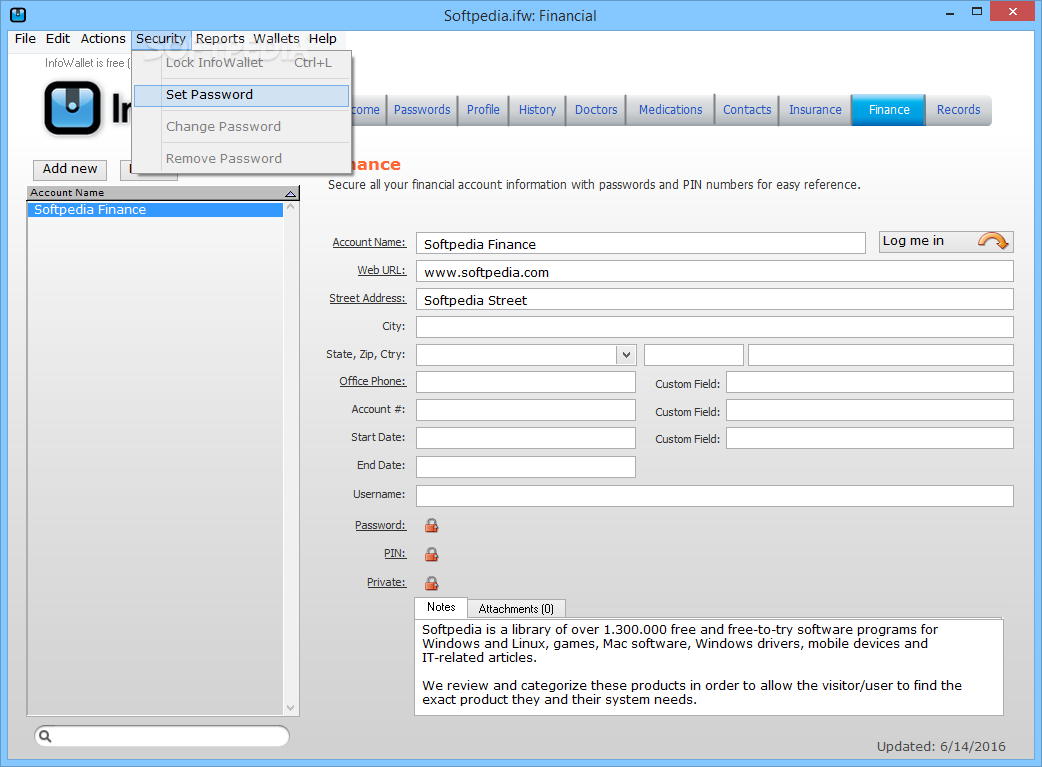The width and height of the screenshot is (1042, 767).
Task: Open the Reports menu
Action: coord(220,39)
